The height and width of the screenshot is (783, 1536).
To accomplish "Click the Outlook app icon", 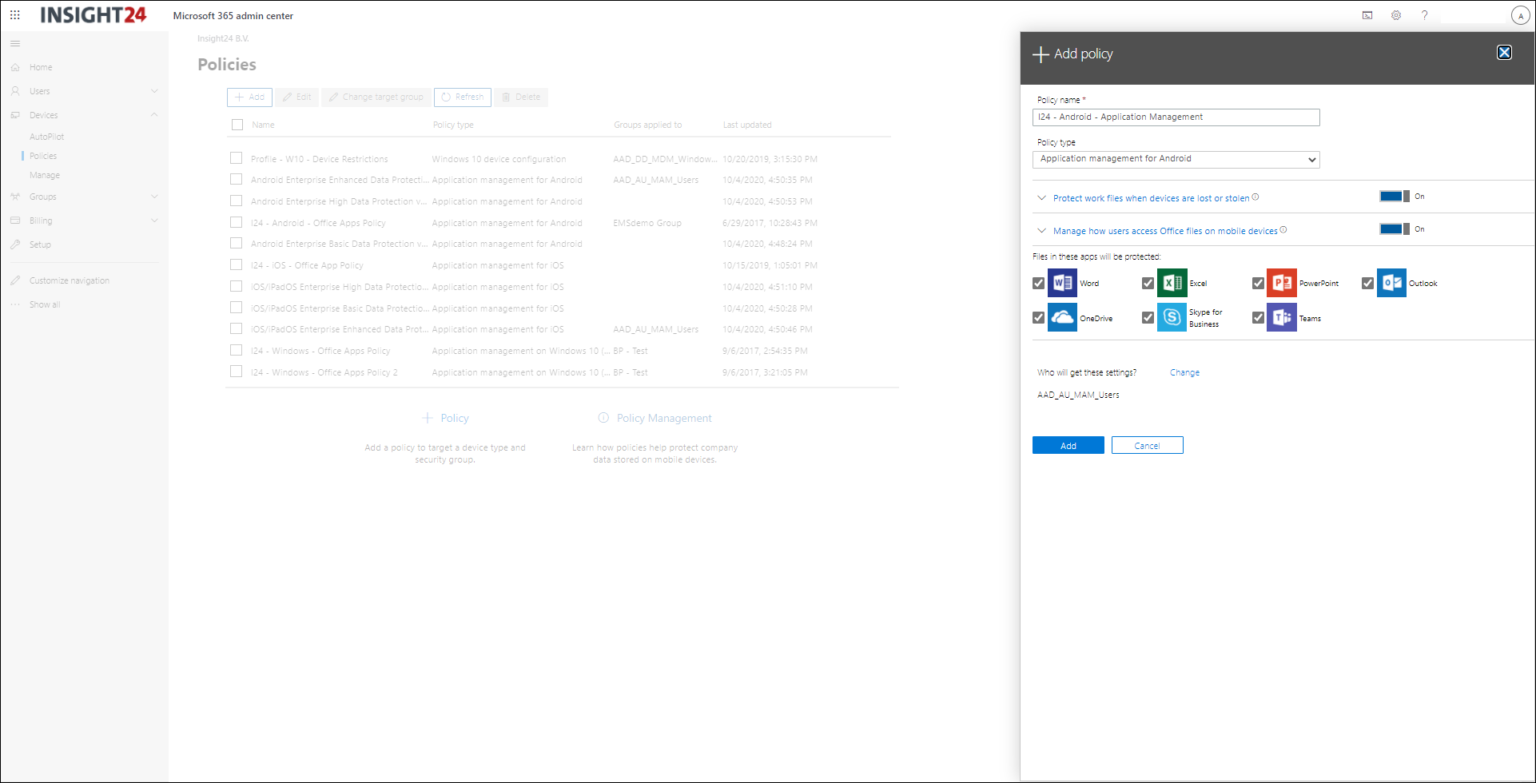I will pos(1391,283).
